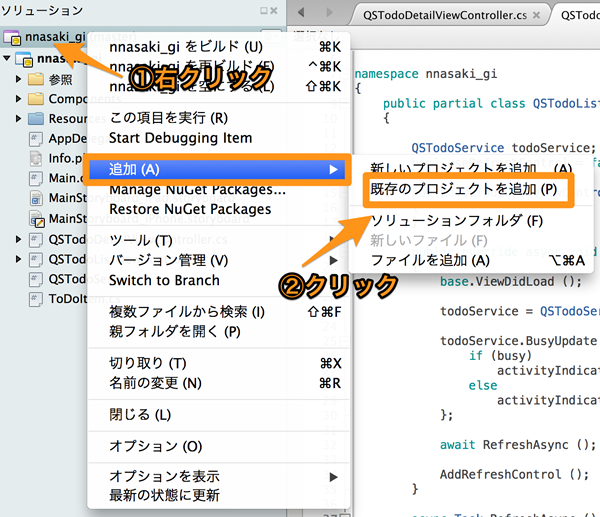The width and height of the screenshot is (600, 517).
Task: Click the nnasaki_gi project icon
Action: click(x=24, y=59)
